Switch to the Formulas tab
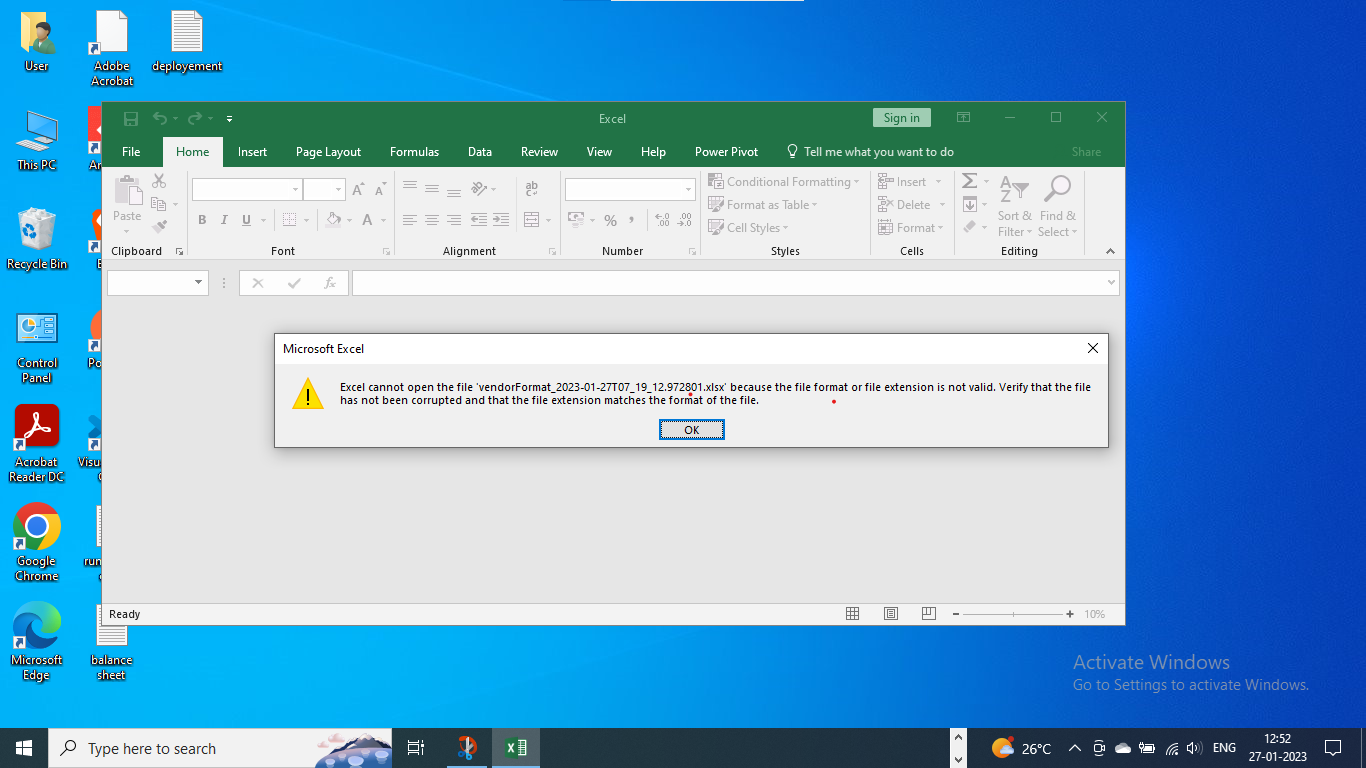This screenshot has height=768, width=1366. (x=414, y=152)
